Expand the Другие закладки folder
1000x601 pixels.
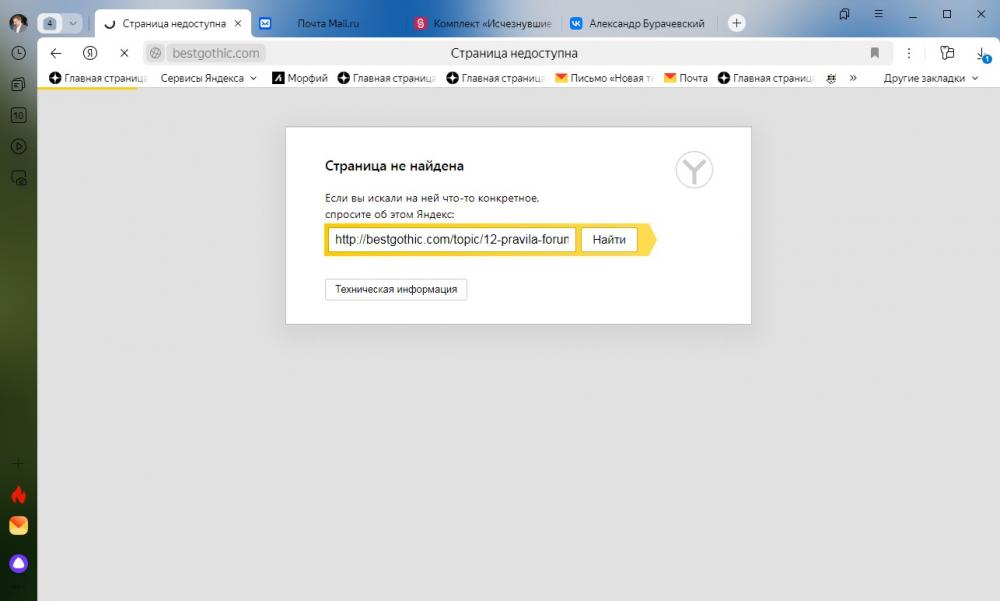click(930, 78)
